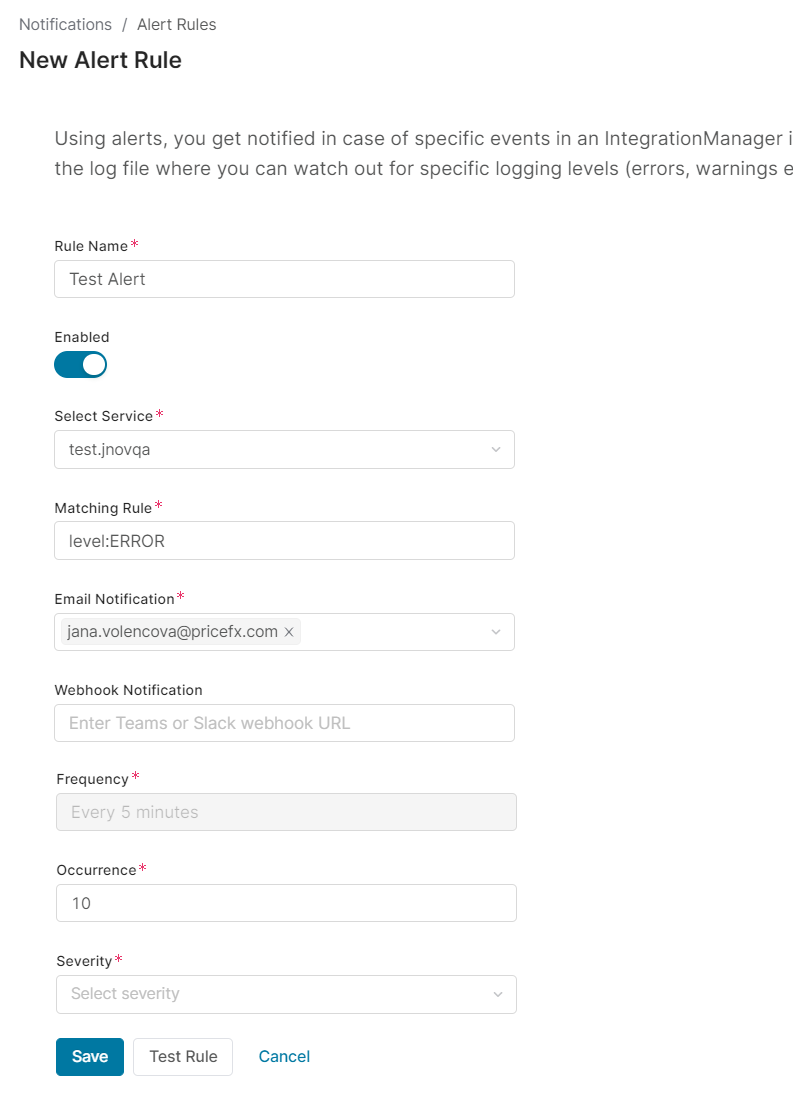The height and width of the screenshot is (1094, 793).
Task: Focus the Rule Name input field
Action: click(x=284, y=279)
